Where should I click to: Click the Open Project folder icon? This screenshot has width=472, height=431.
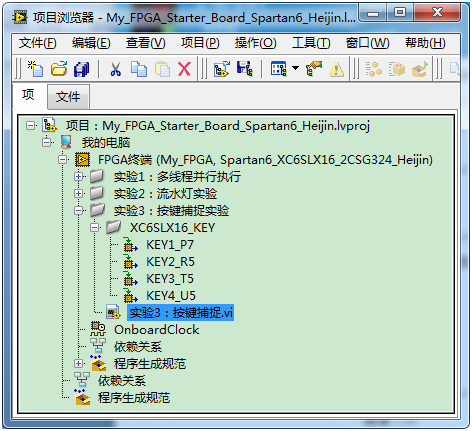pos(59,69)
